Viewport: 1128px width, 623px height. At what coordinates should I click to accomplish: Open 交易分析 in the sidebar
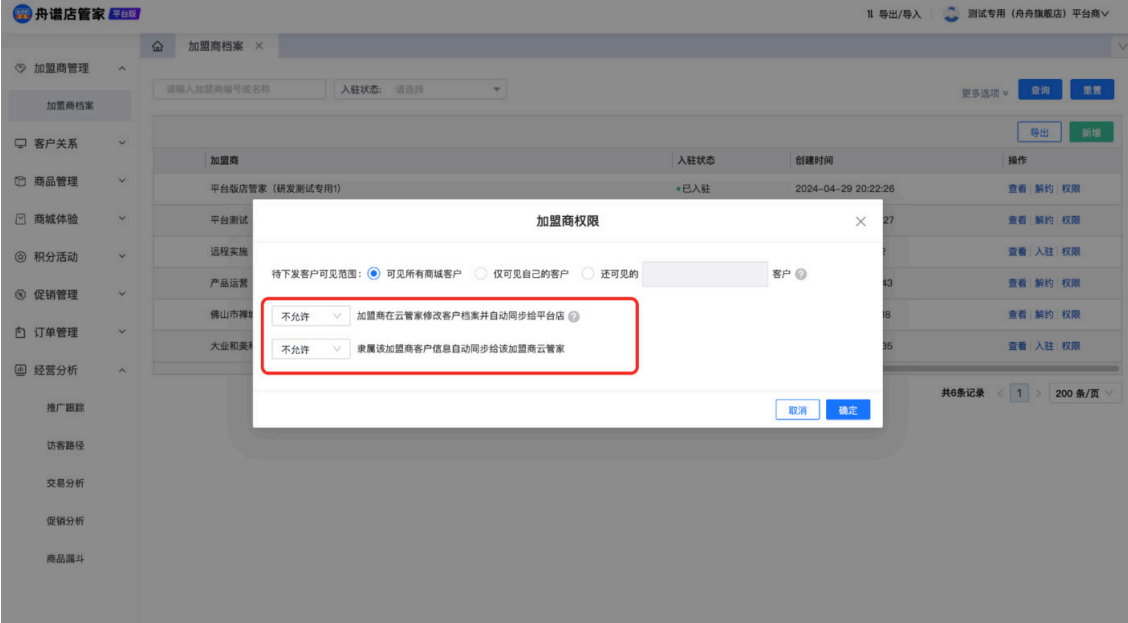pyautogui.click(x=65, y=483)
